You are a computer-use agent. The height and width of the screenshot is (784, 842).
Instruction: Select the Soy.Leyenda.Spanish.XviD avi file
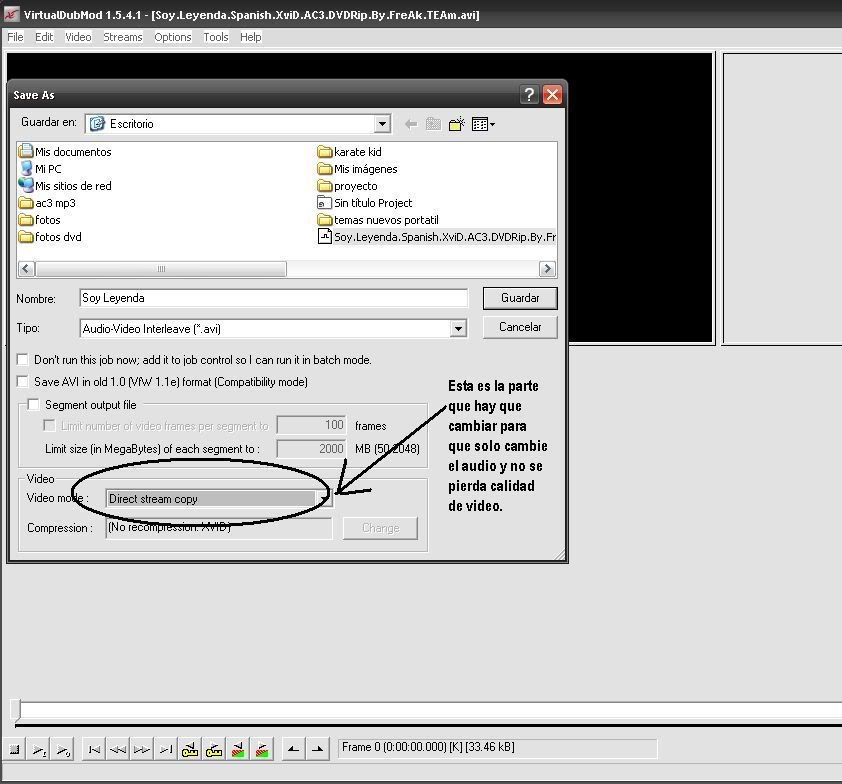pos(437,237)
